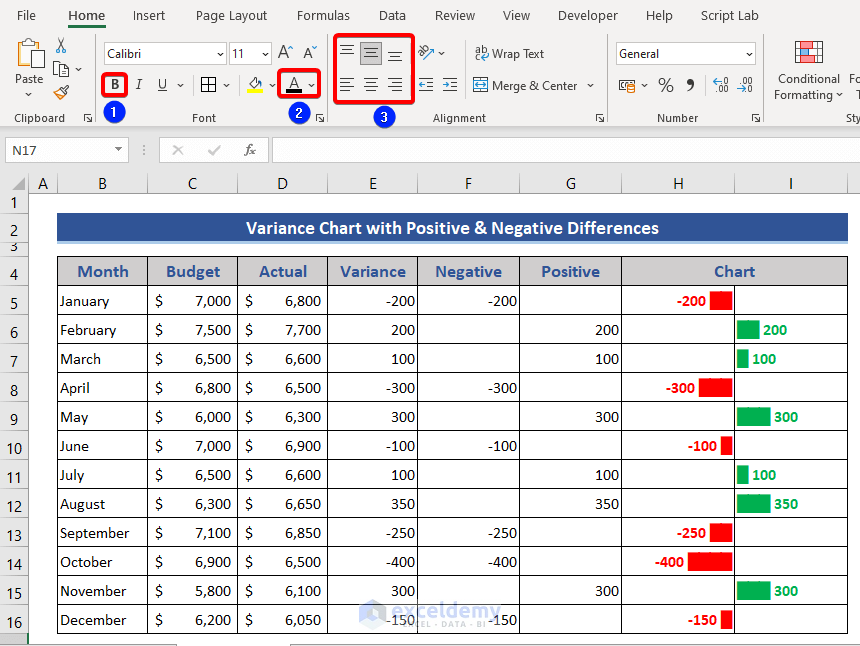
Task: Click the Paste clipboard icon
Action: 30,54
